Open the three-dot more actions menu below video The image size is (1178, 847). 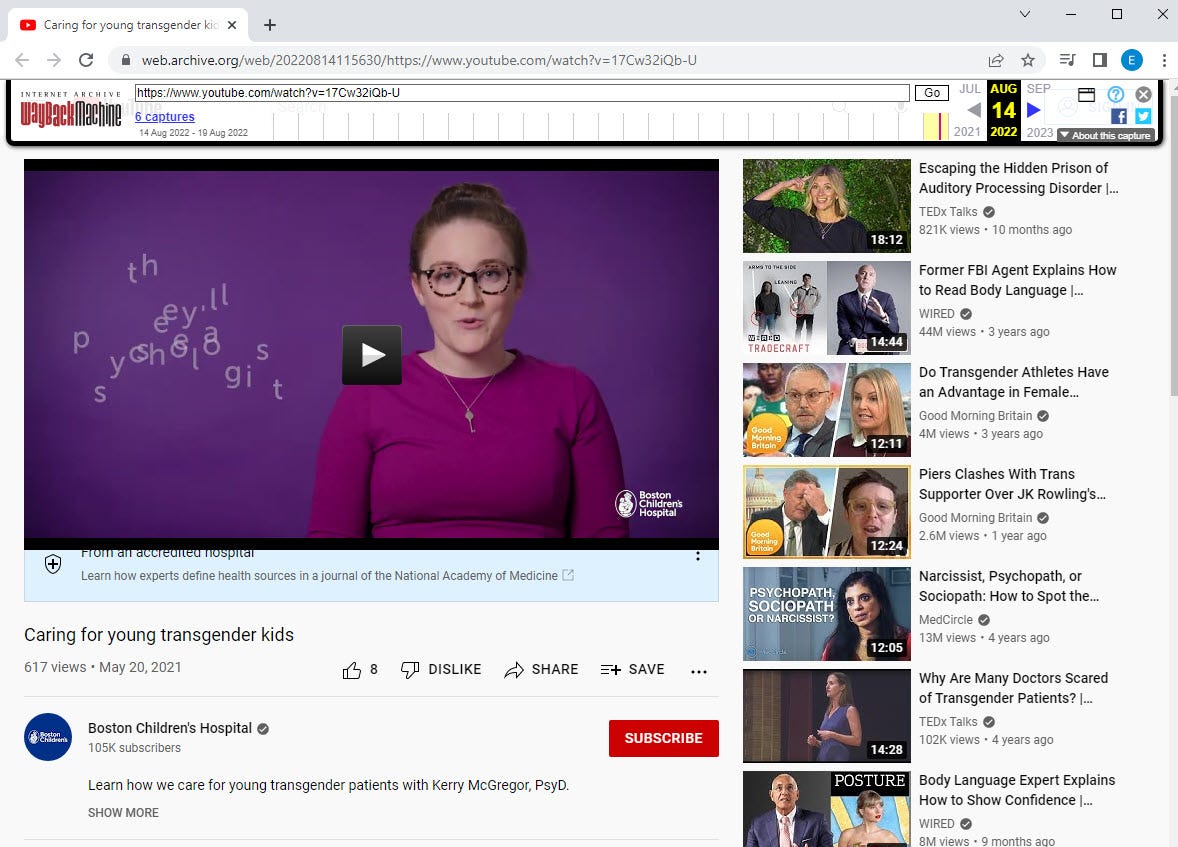click(699, 671)
